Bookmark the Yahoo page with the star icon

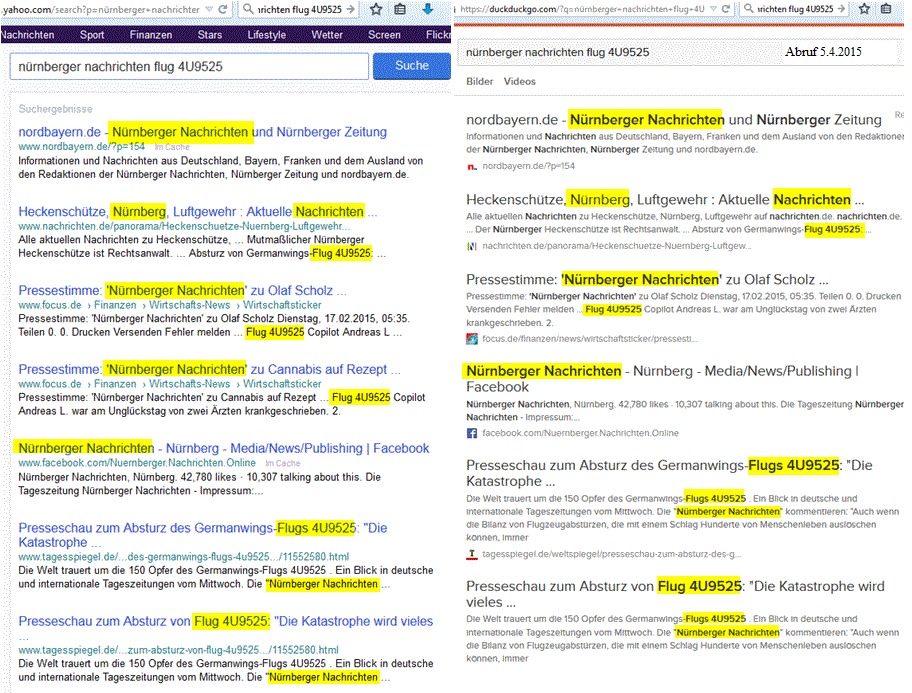[376, 9]
